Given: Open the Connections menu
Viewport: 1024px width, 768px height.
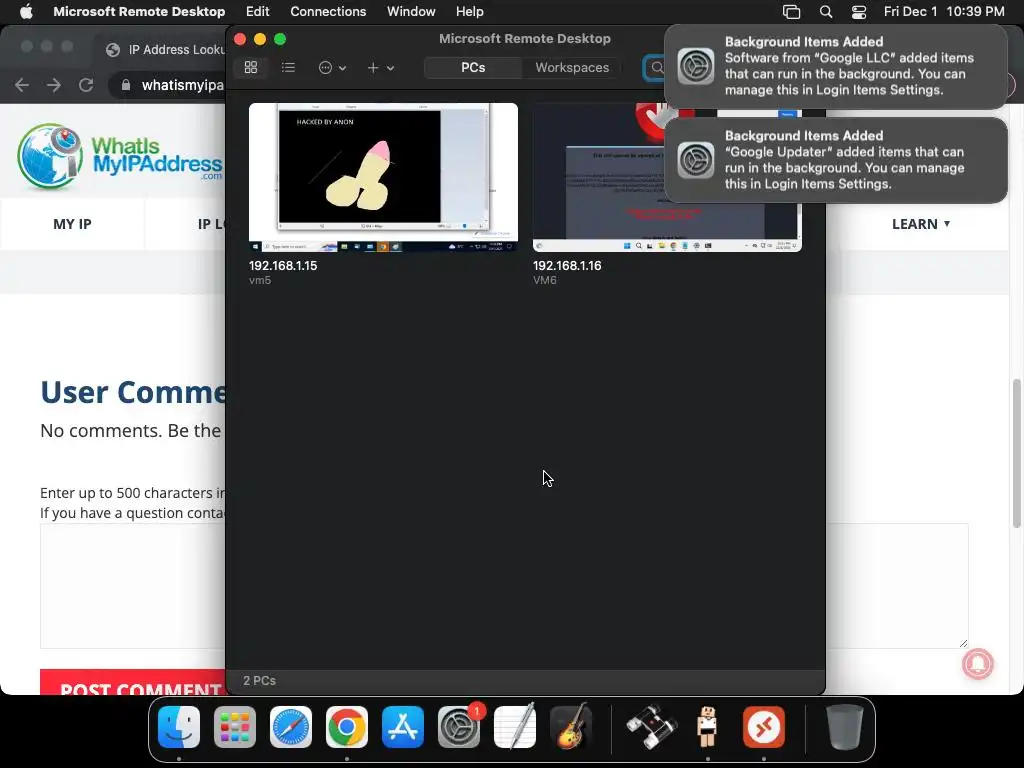Looking at the screenshot, I should (328, 11).
